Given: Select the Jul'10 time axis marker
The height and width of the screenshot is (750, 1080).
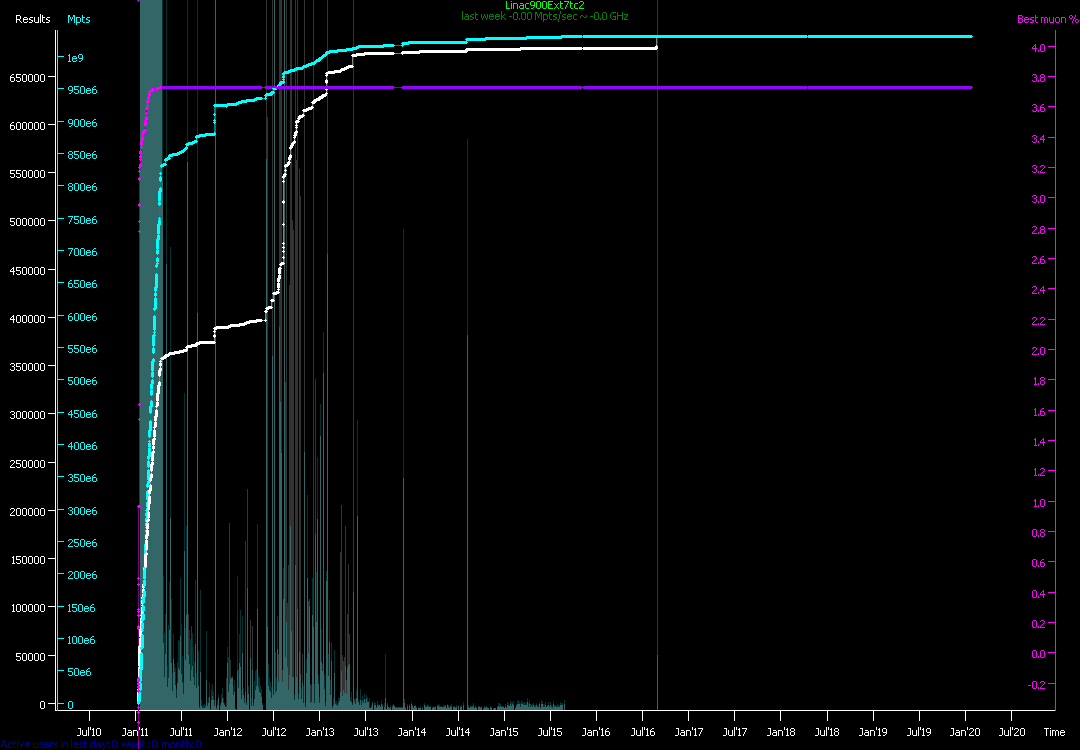Looking at the screenshot, I should pos(90,732).
